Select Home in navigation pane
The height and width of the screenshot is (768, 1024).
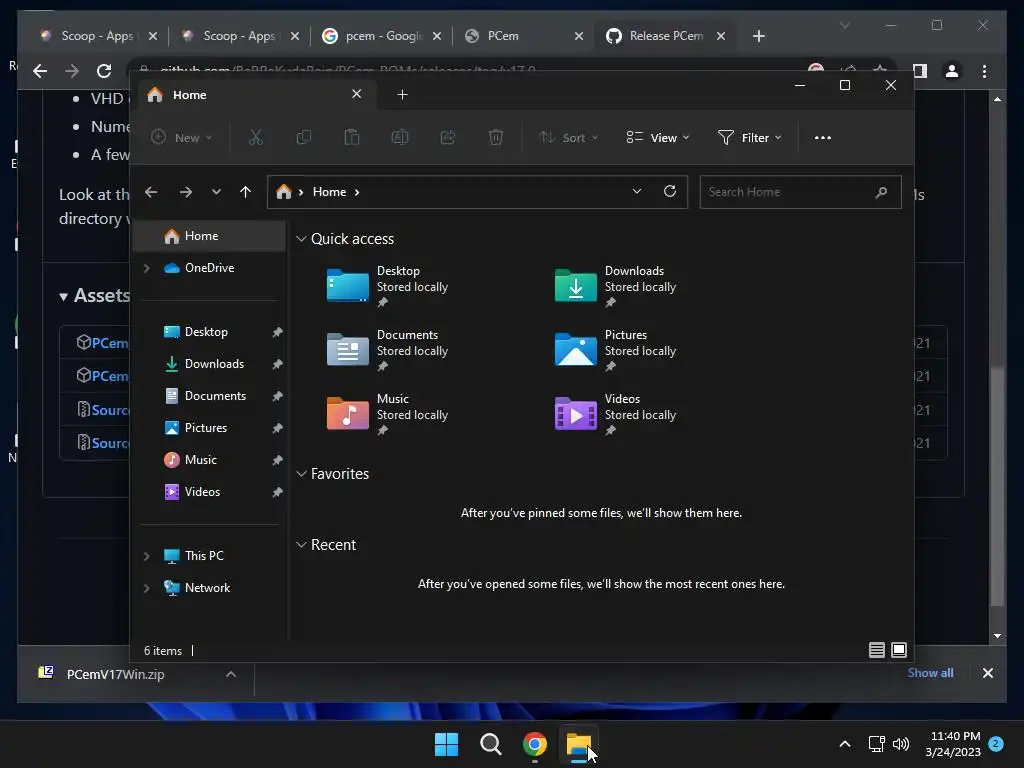(x=209, y=236)
